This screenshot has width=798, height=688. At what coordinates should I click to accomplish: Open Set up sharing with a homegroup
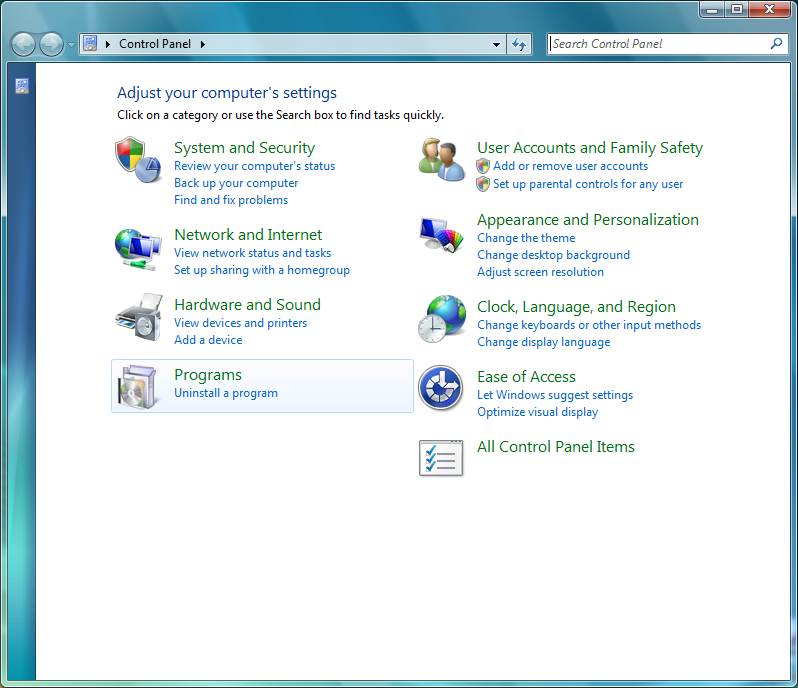tap(262, 270)
